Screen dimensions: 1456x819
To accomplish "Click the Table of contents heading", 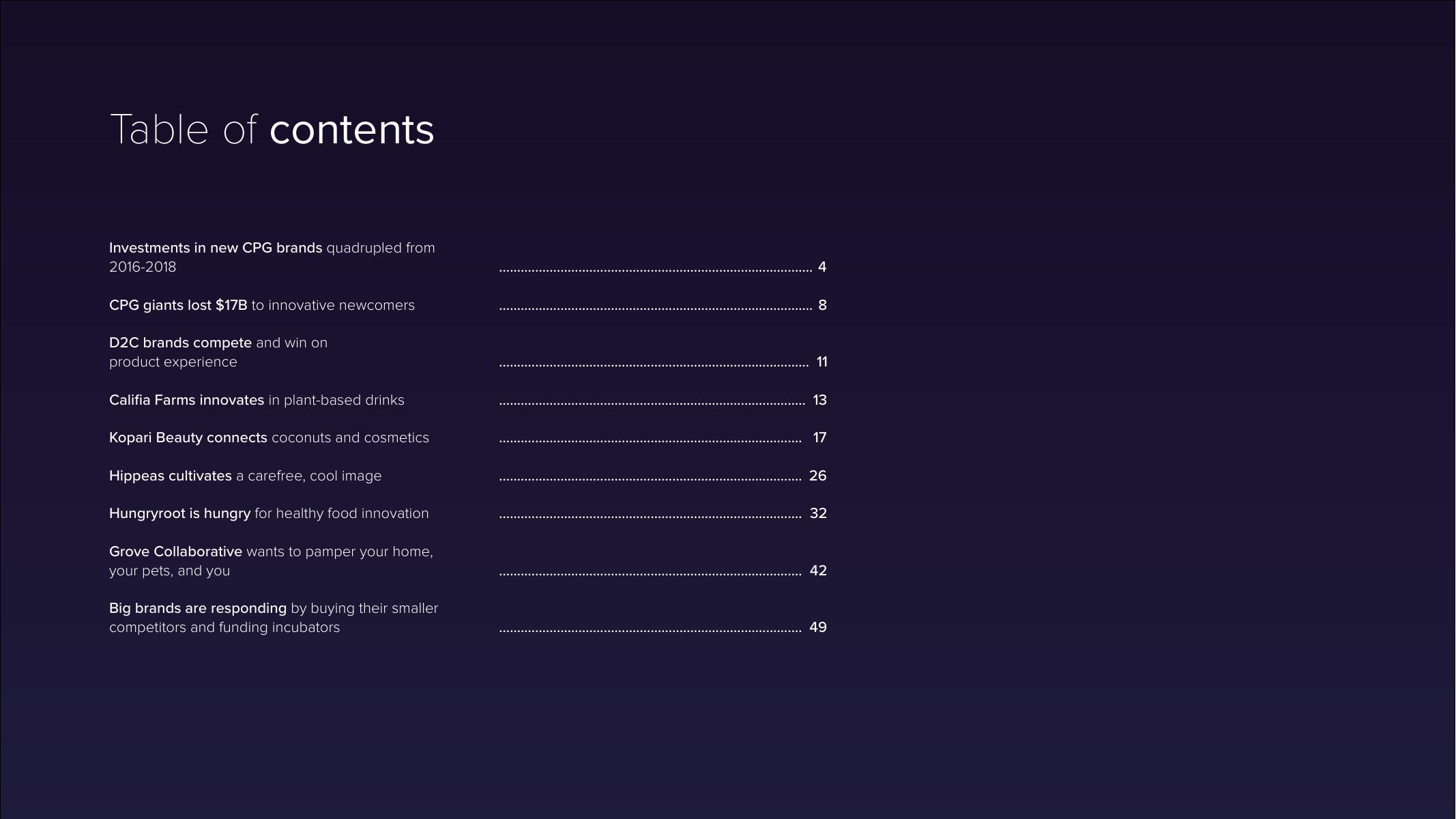I will click(272, 129).
